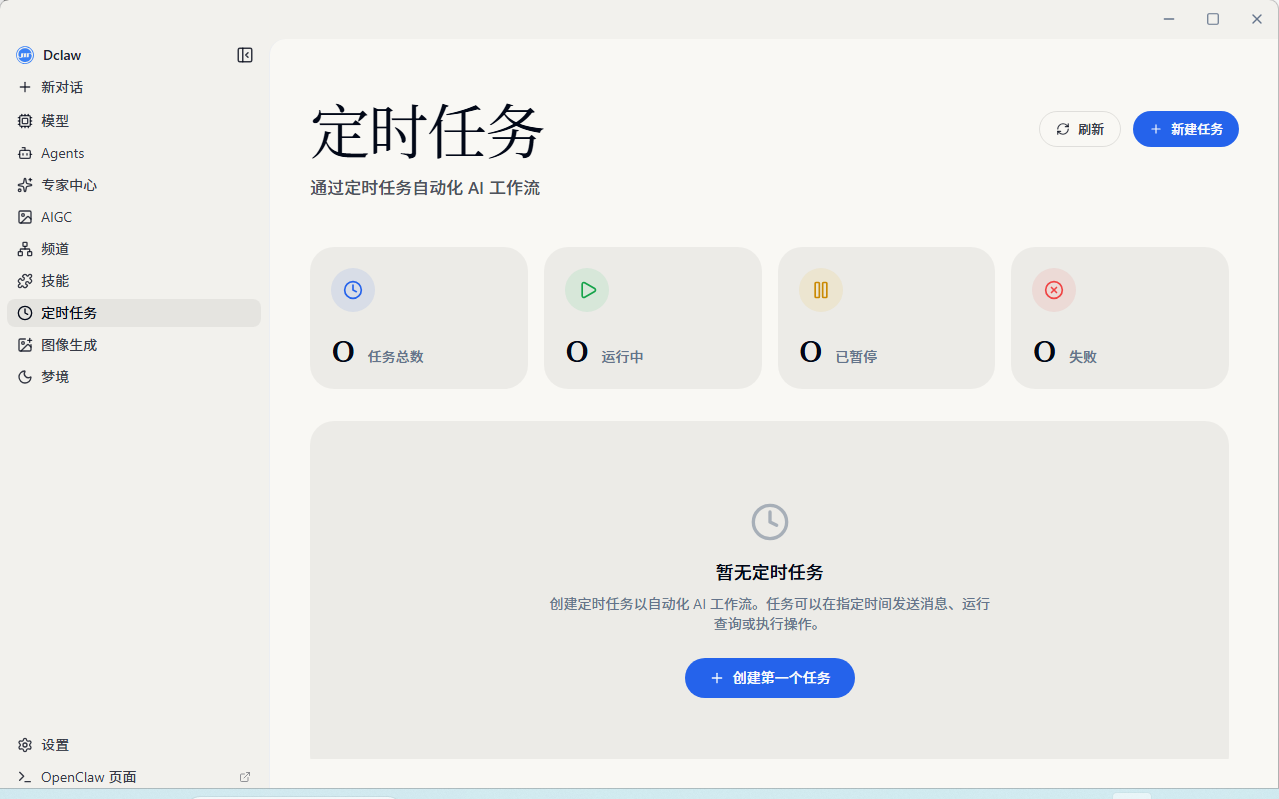1279x799 pixels.
Task: Click the moon icon beside 梦境
Action: pyautogui.click(x=25, y=377)
